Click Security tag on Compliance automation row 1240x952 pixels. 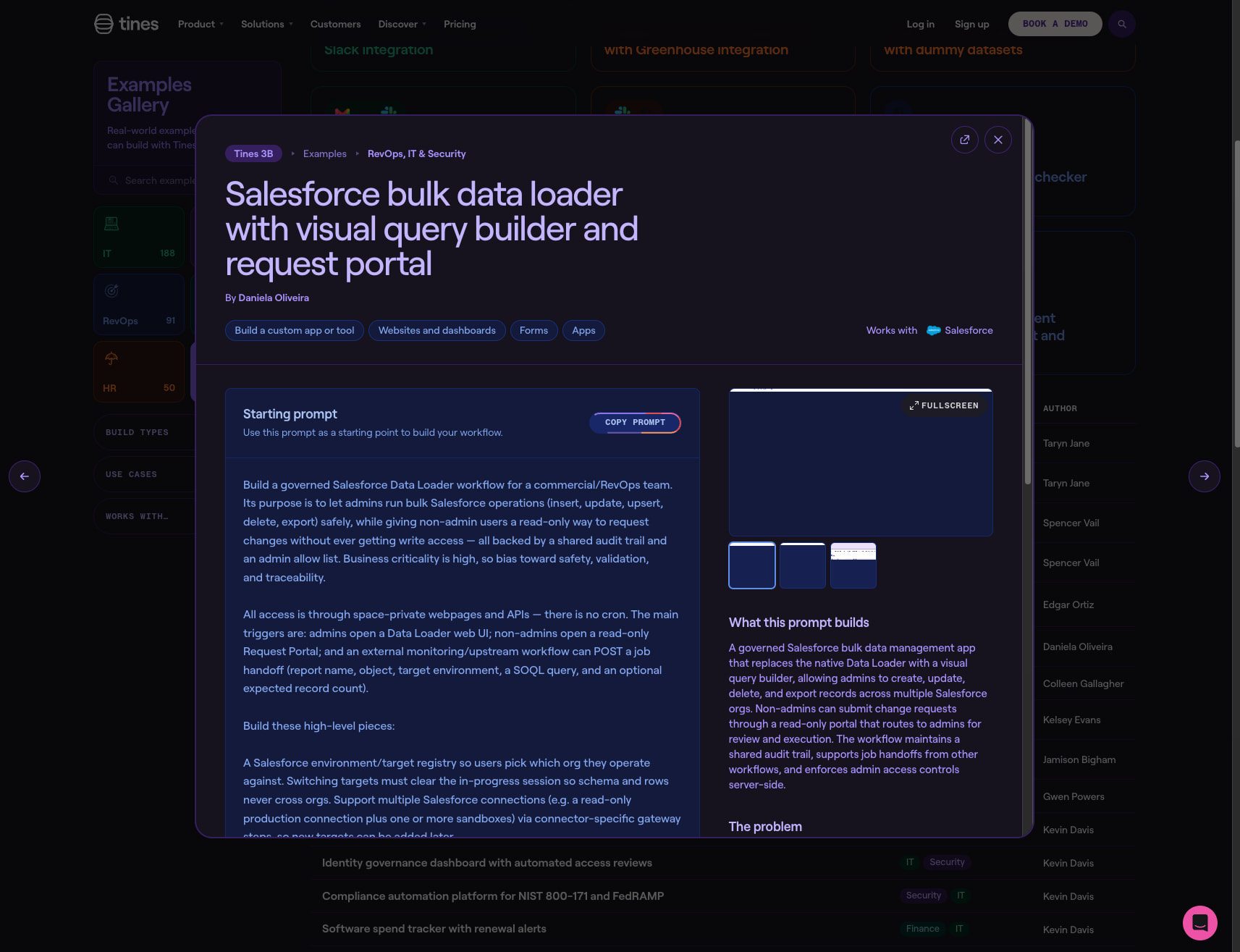click(x=924, y=896)
